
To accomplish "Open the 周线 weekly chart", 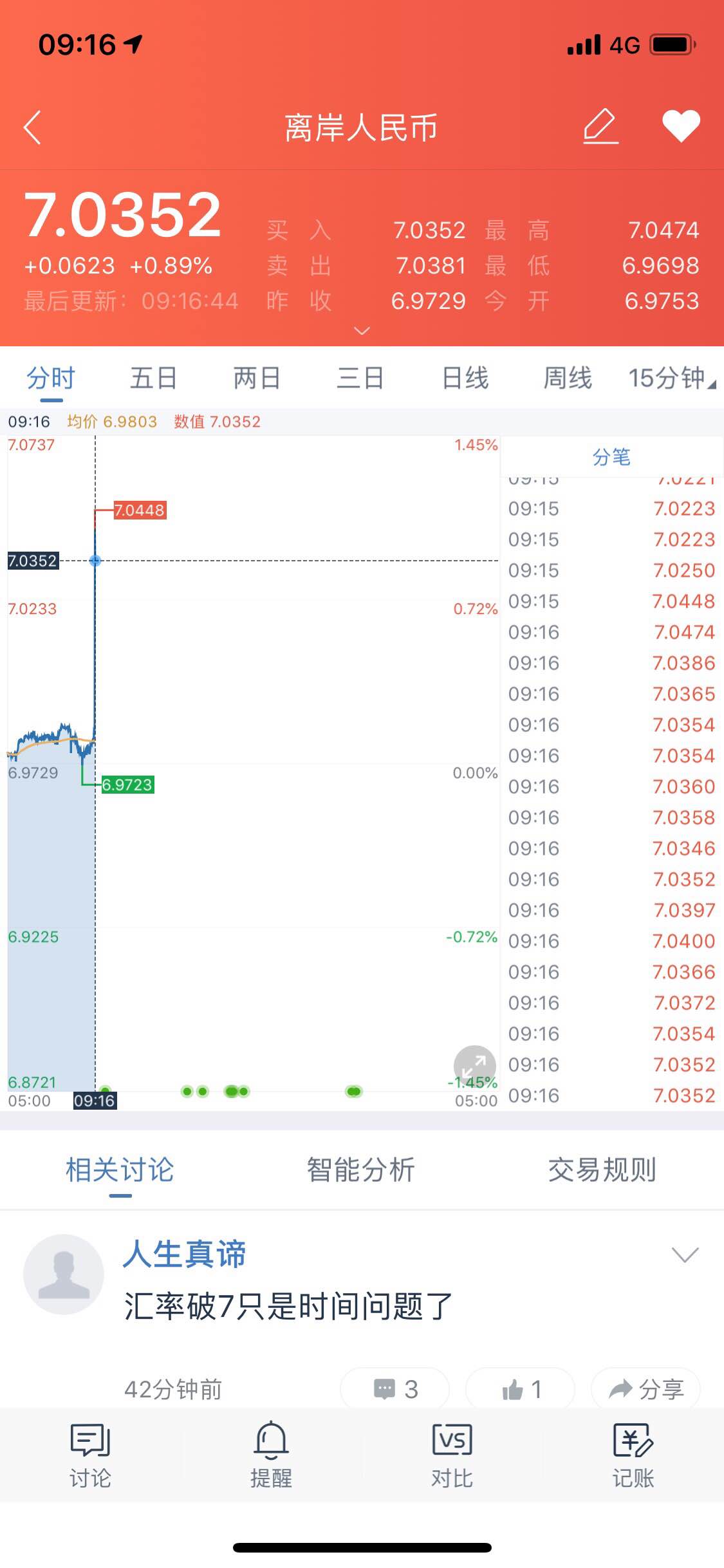I will (x=568, y=378).
